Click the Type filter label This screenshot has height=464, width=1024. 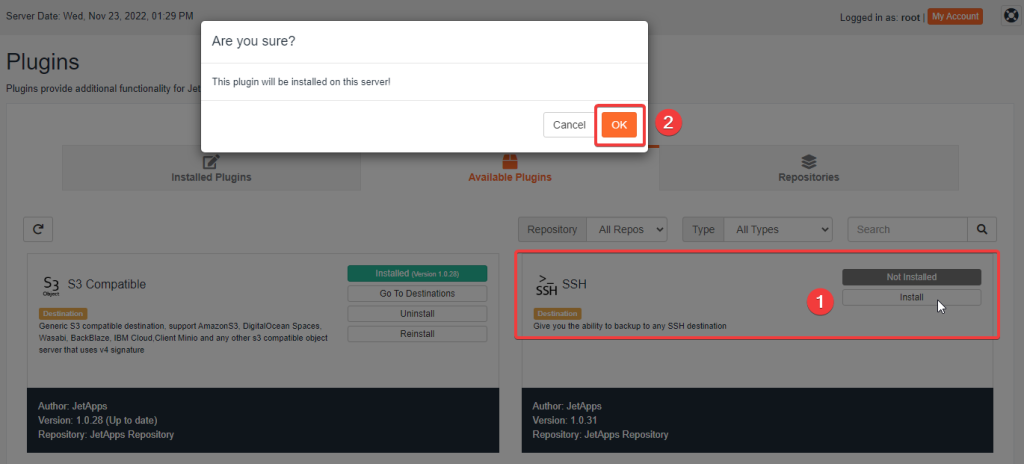(703, 229)
